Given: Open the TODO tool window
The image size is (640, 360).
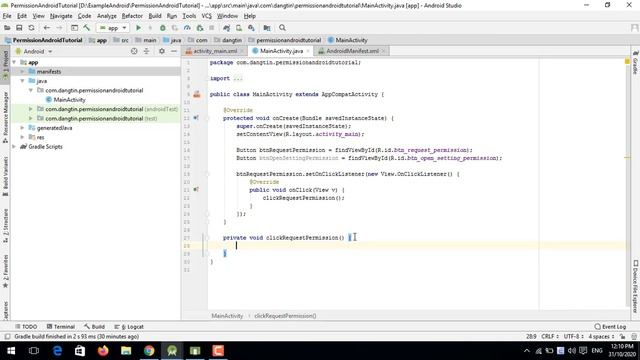Looking at the screenshot, I should click(x=26, y=327).
